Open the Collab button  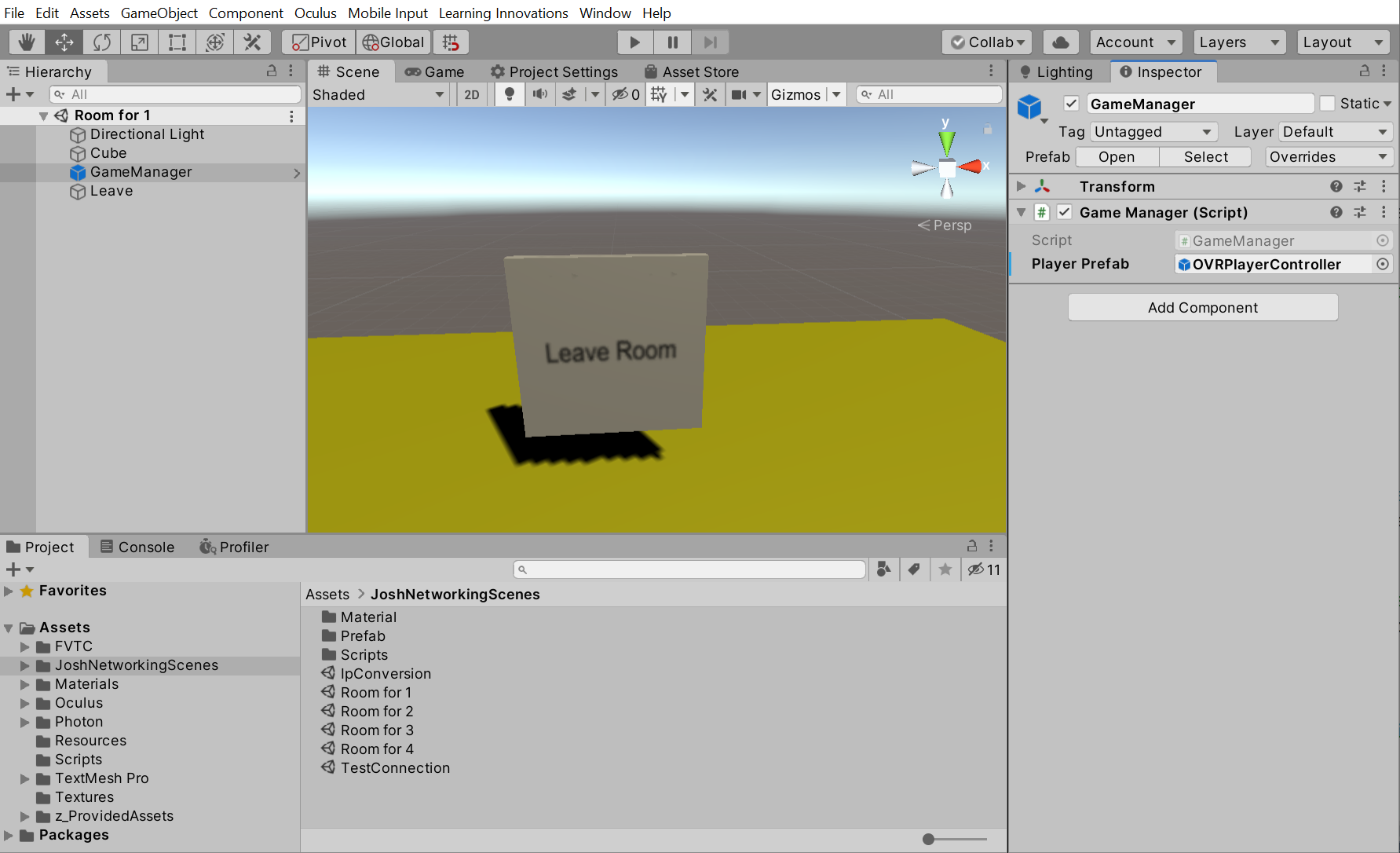click(x=988, y=42)
